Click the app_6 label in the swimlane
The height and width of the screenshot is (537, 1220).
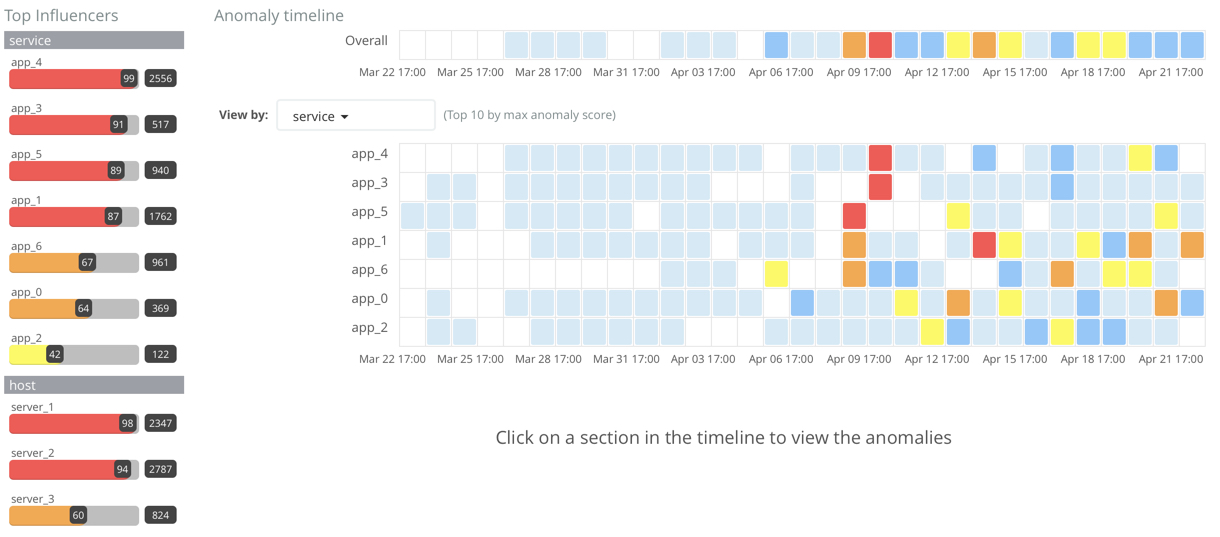[x=369, y=270]
